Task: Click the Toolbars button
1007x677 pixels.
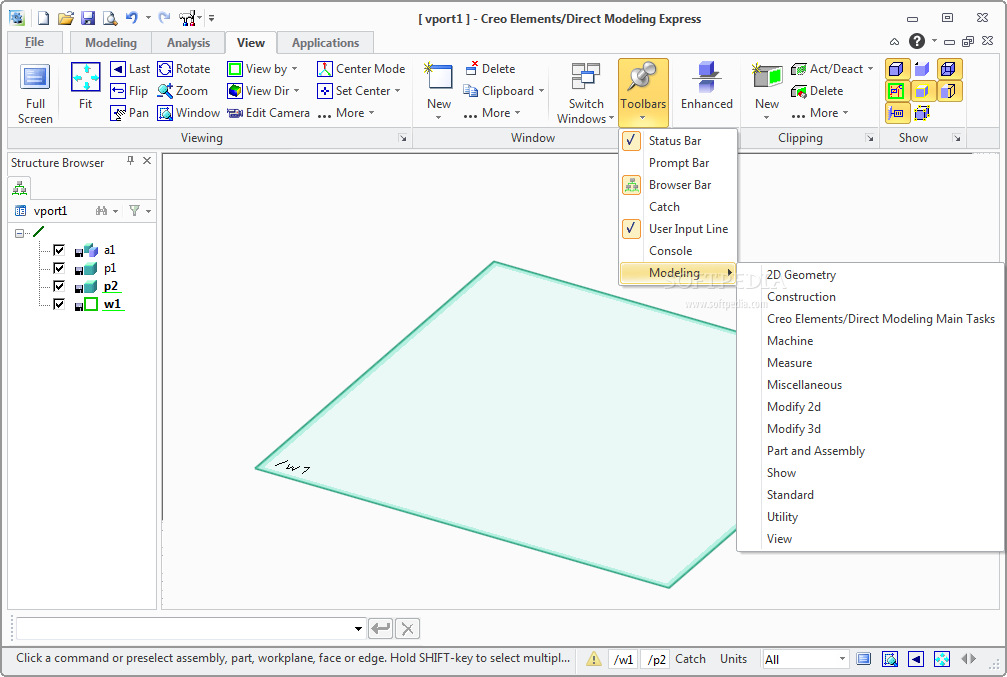Action: click(643, 92)
